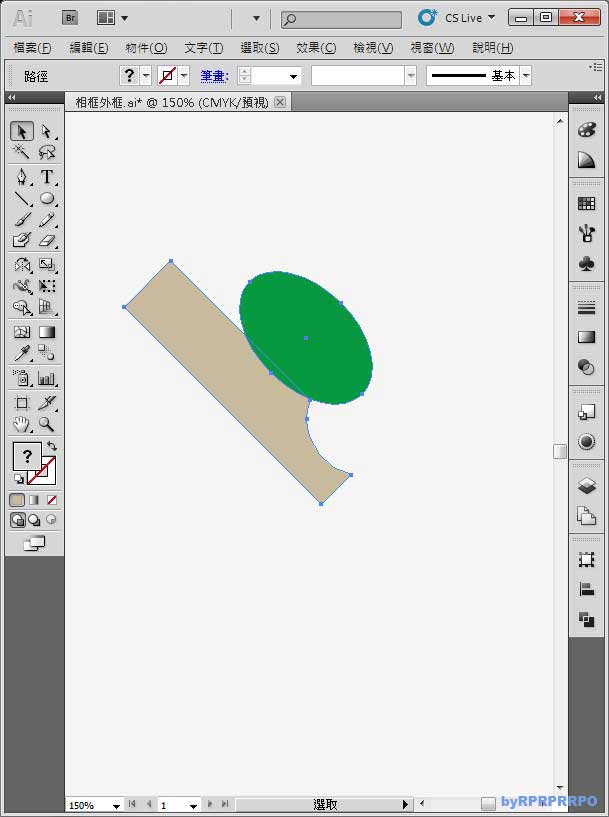Open the 檔案(F) menu
609x817 pixels.
[x=32, y=48]
